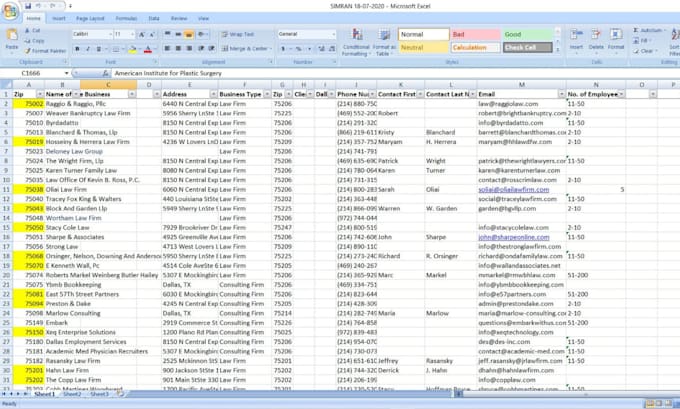The image size is (680, 409).
Task: Switch to the Data ribbon tab
Action: pyautogui.click(x=154, y=19)
